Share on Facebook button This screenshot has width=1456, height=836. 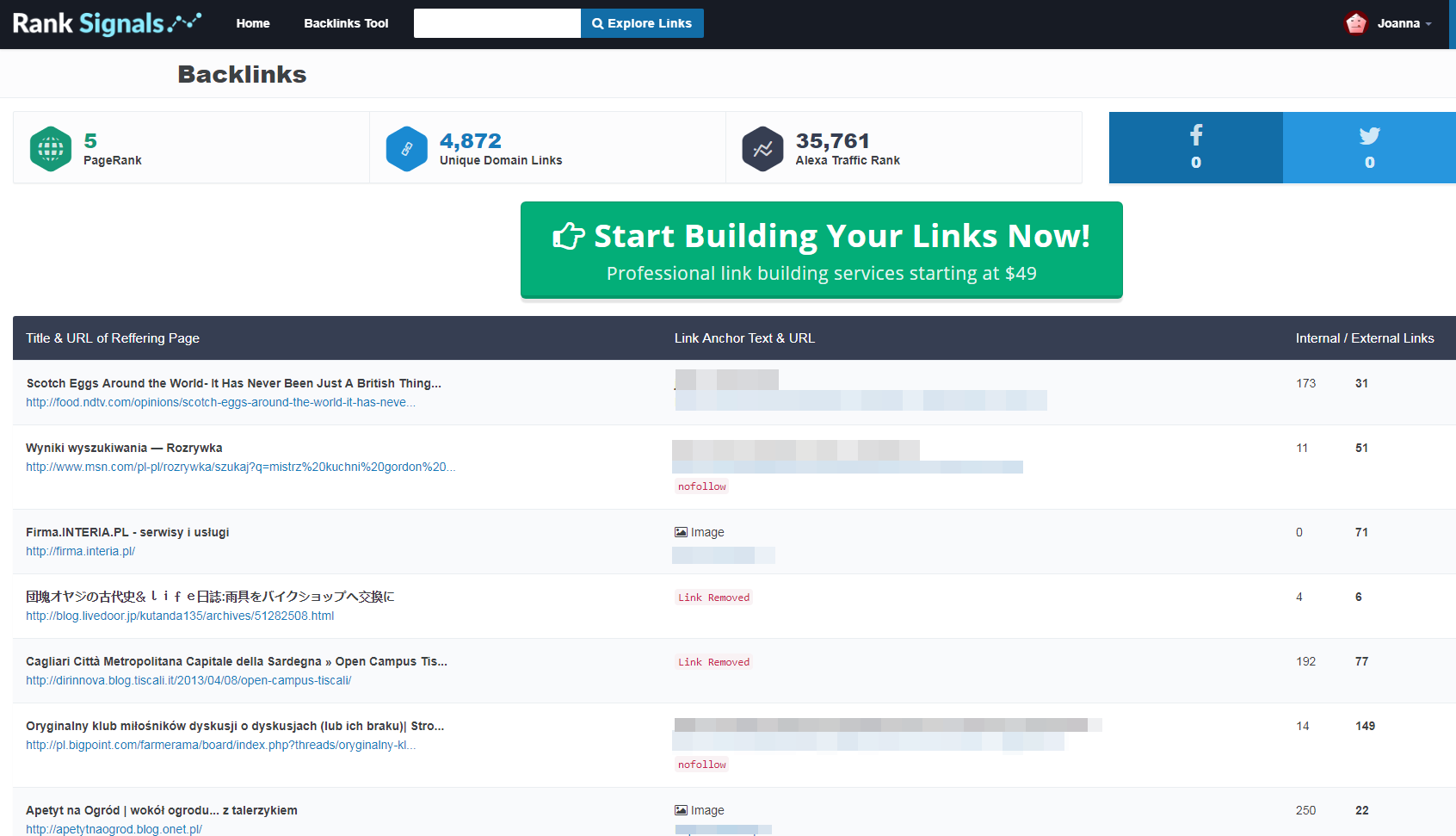[x=1196, y=147]
